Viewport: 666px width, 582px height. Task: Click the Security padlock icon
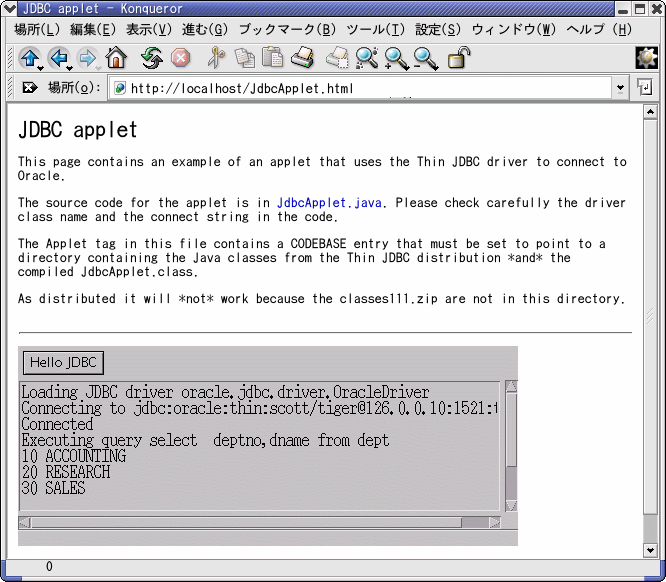(459, 58)
